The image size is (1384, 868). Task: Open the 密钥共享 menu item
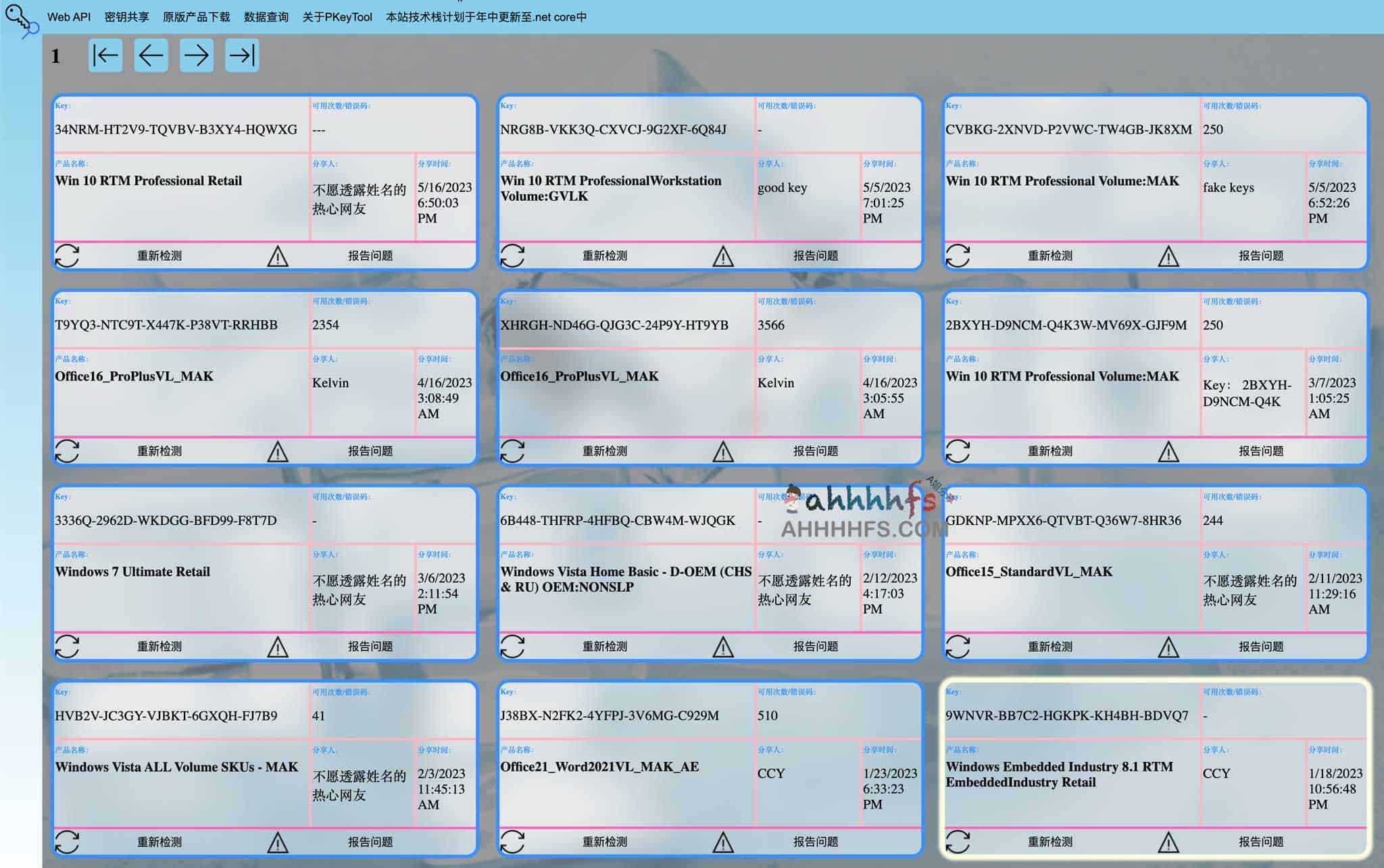point(125,17)
